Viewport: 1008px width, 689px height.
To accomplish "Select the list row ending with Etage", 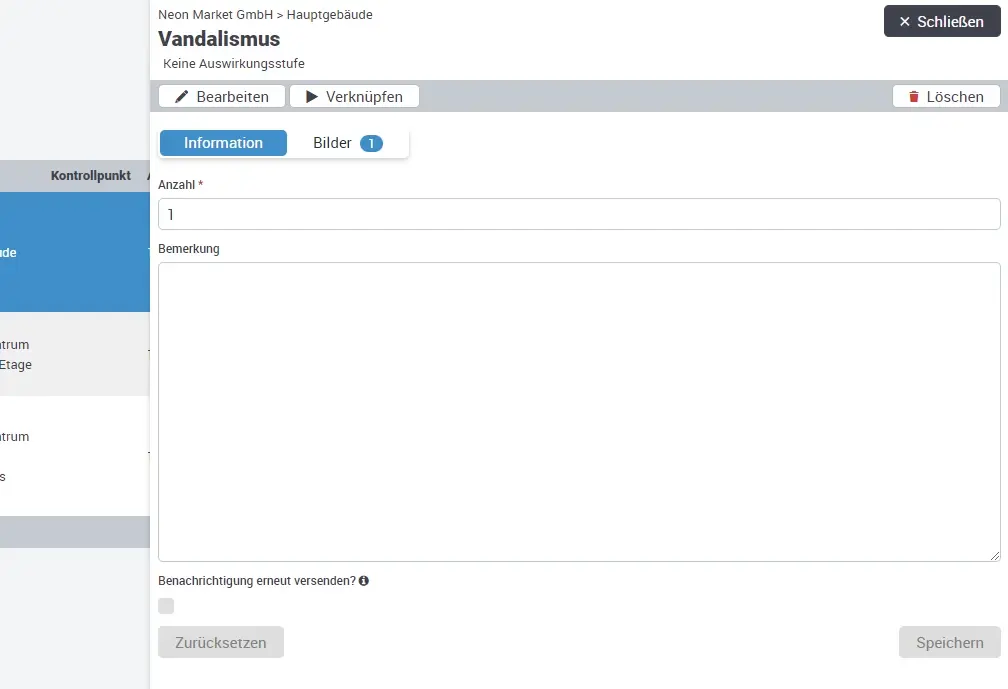I will (x=75, y=355).
